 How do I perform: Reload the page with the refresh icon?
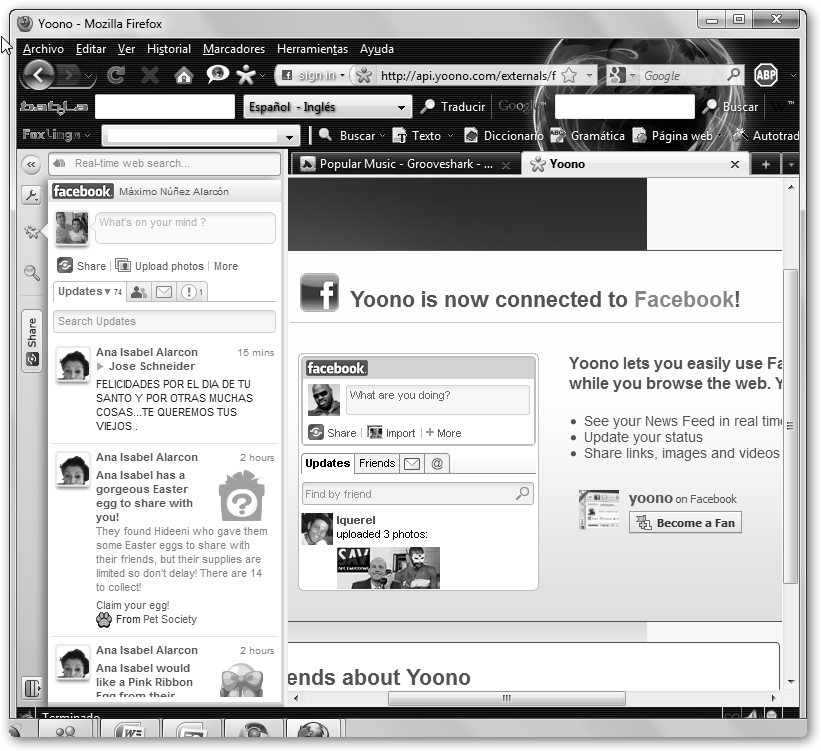116,76
